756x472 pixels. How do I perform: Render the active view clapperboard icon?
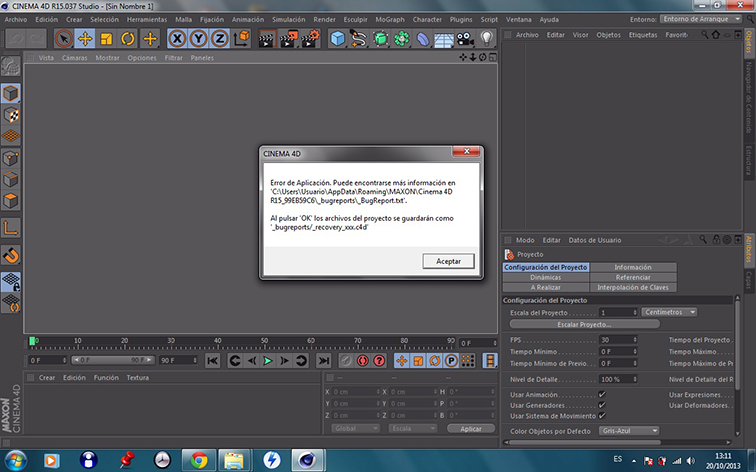(x=267, y=39)
